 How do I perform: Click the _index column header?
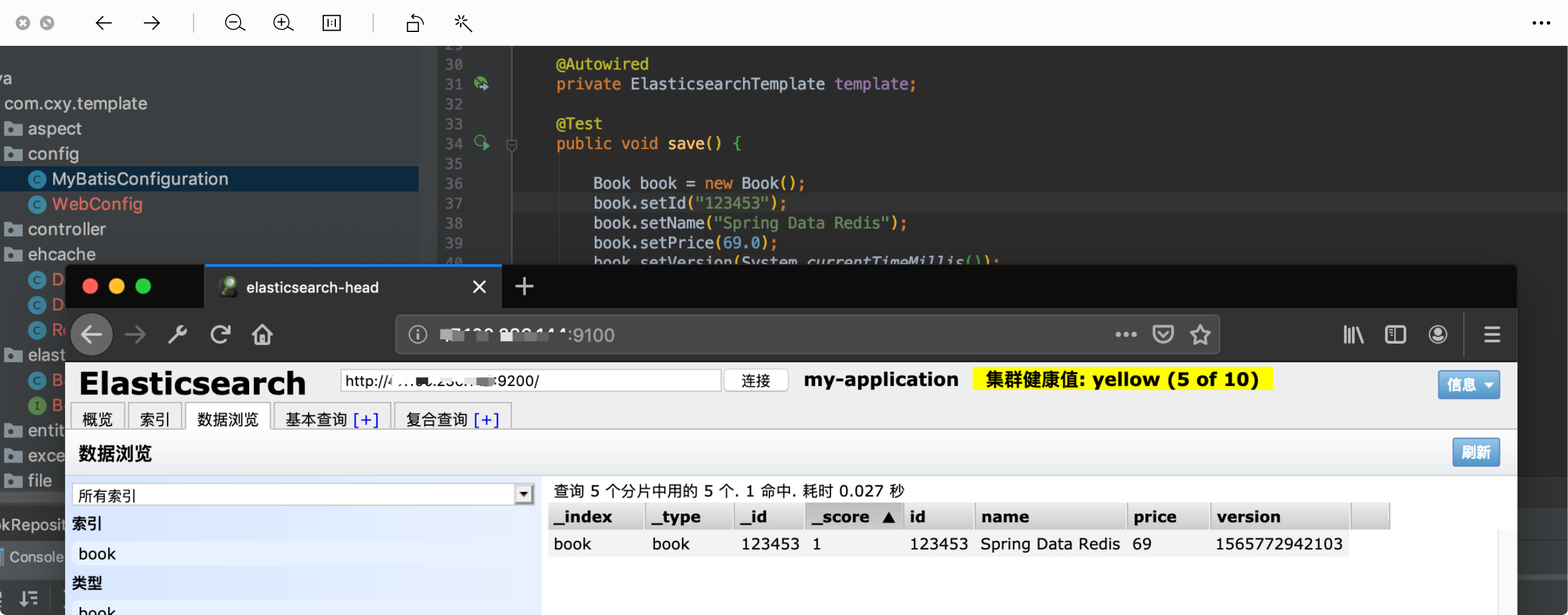[x=596, y=517]
